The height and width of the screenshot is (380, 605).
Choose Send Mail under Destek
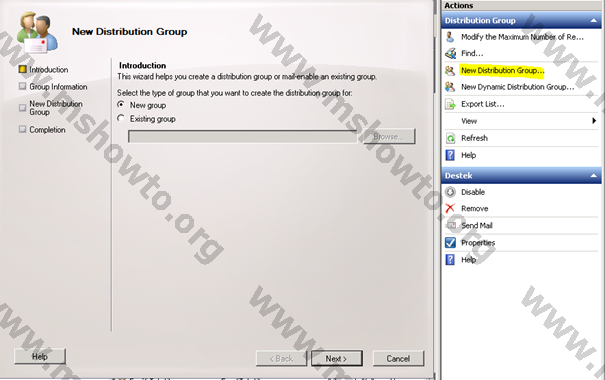click(x=477, y=226)
